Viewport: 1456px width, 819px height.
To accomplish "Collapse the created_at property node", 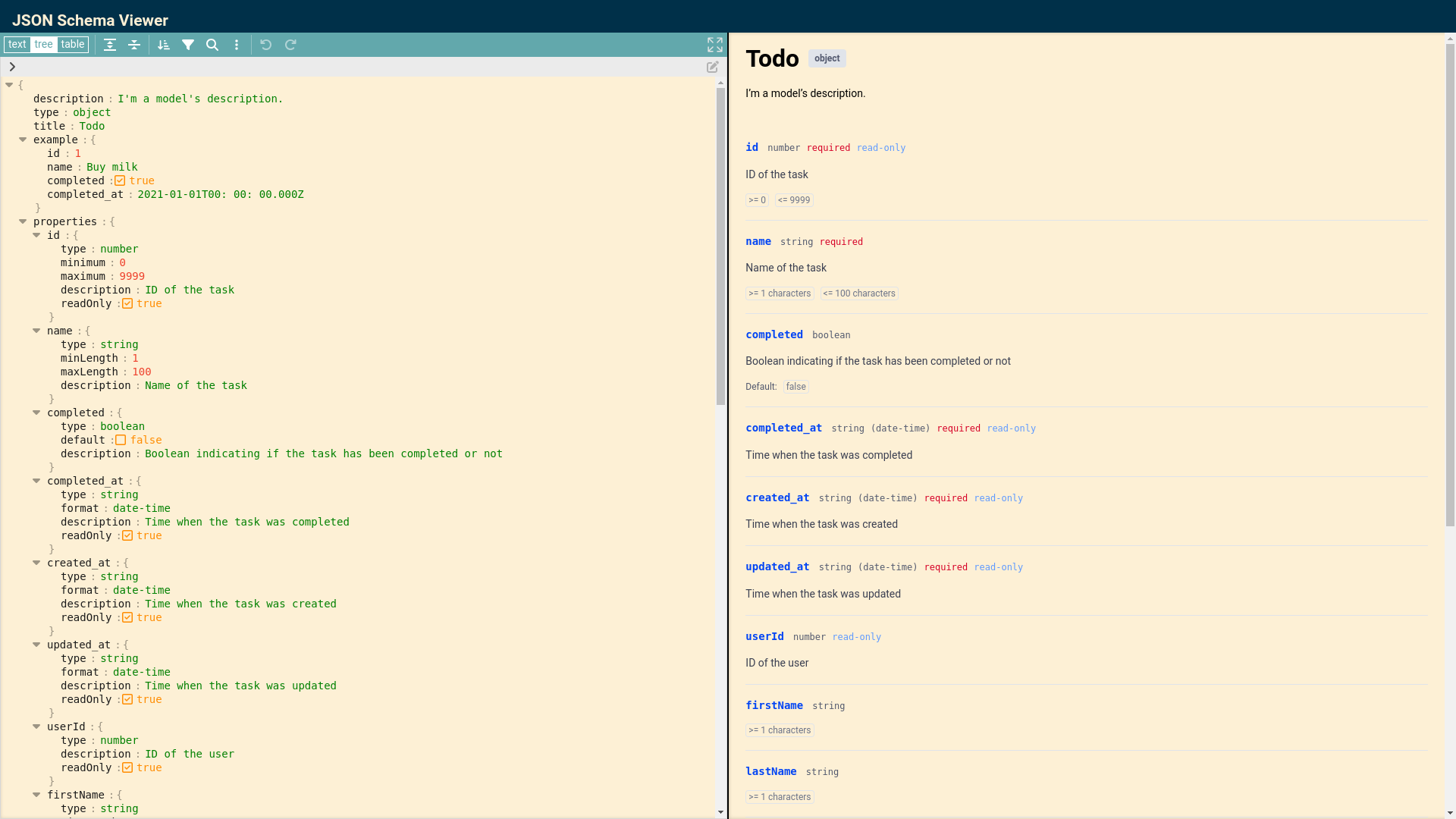I will point(36,563).
